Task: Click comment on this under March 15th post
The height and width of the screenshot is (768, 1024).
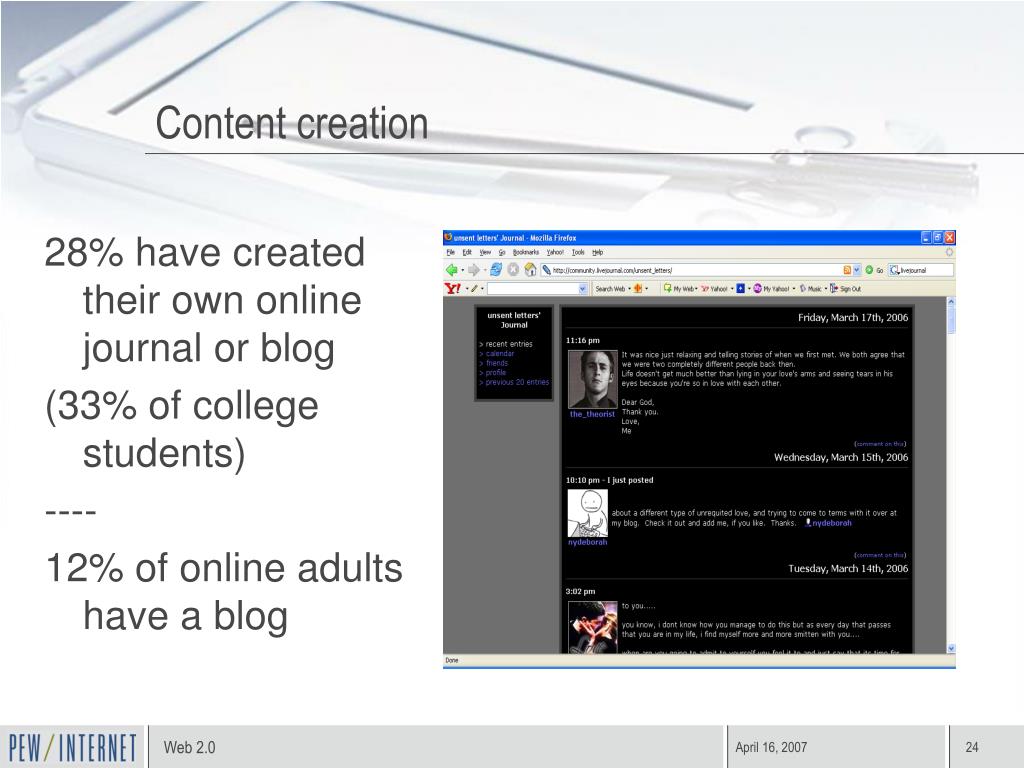Action: 880,555
